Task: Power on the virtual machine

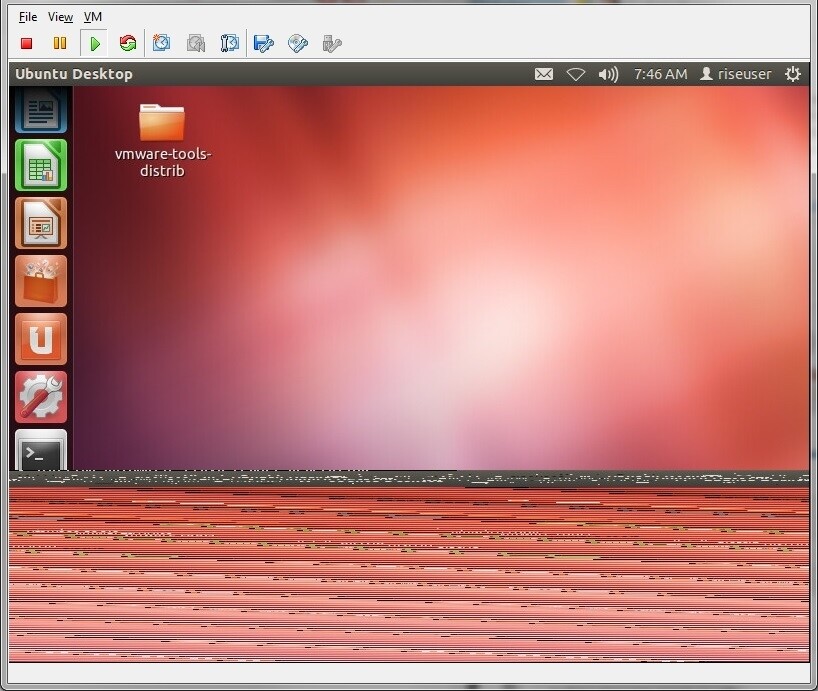Action: click(x=93, y=43)
